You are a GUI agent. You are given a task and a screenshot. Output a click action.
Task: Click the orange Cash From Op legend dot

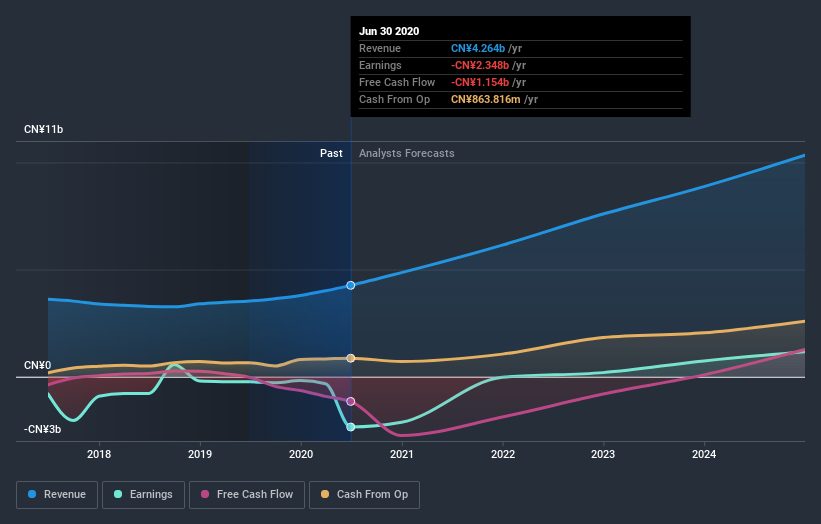tap(325, 494)
